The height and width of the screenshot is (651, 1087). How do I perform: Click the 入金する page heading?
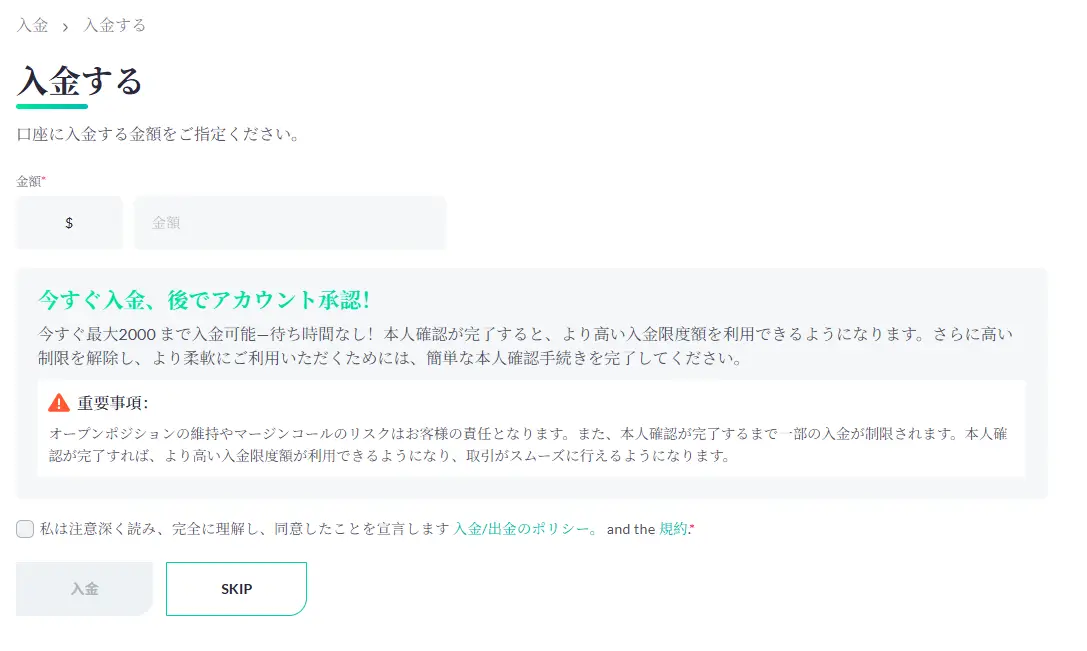point(80,80)
